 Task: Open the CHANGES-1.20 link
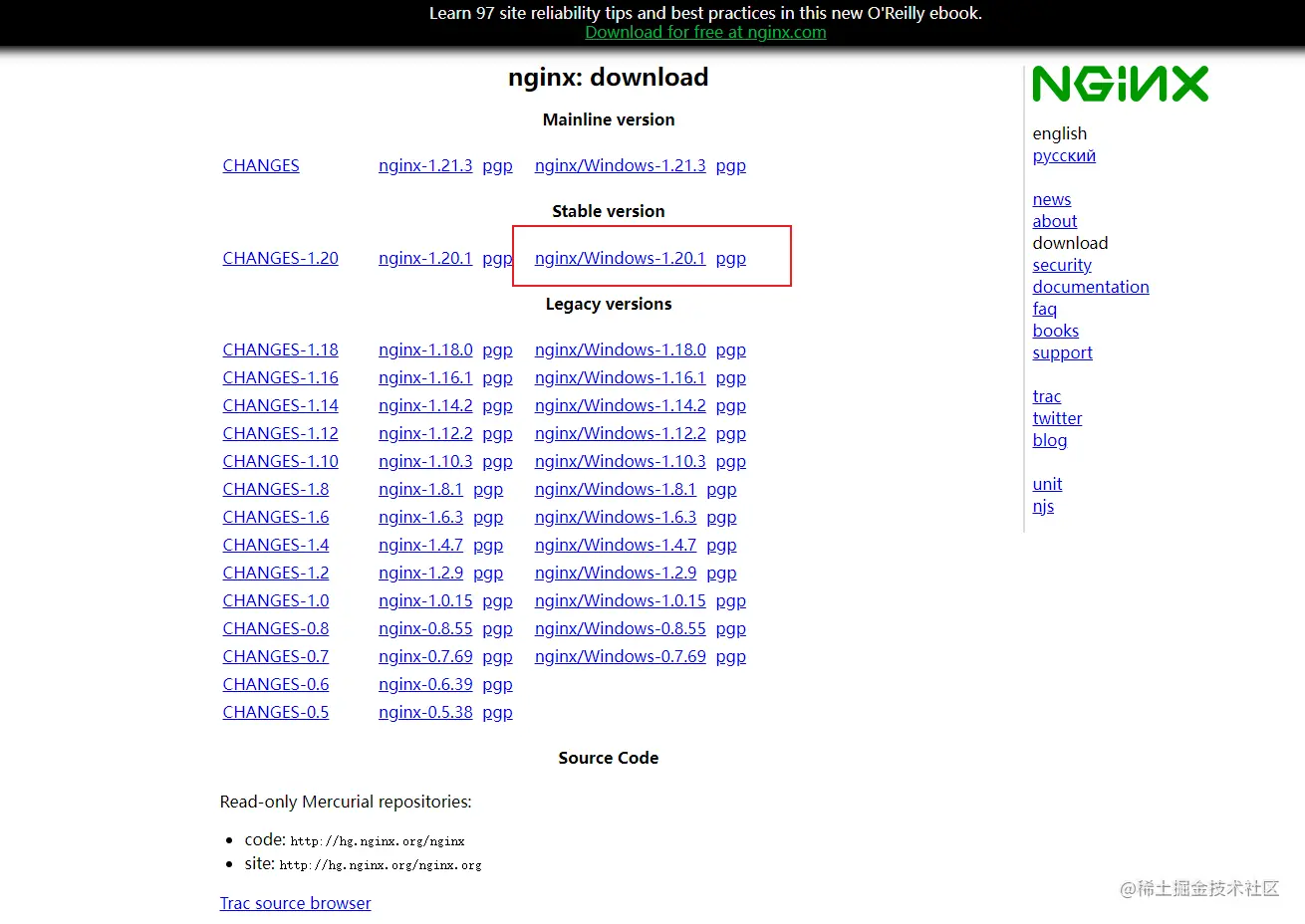(280, 258)
